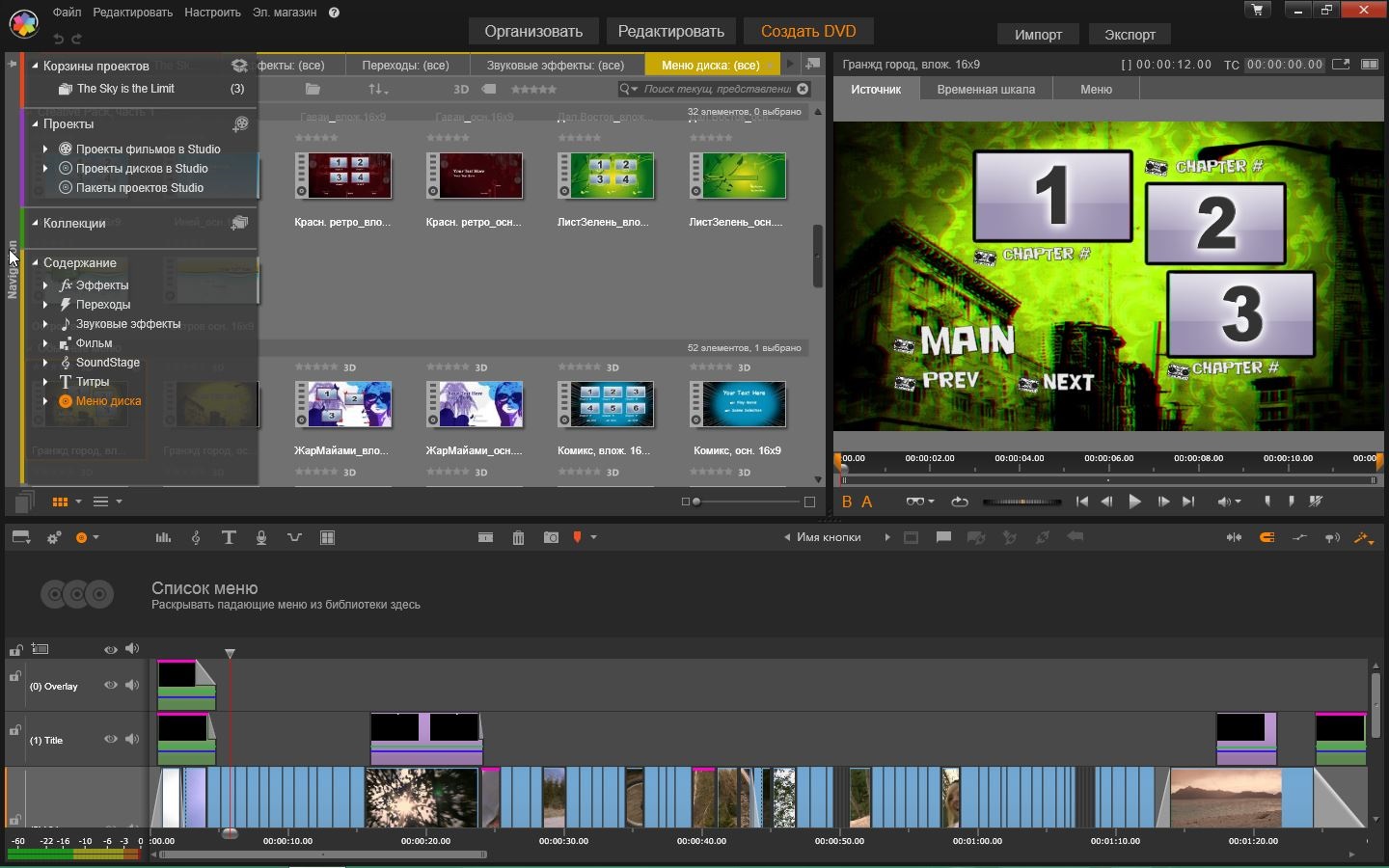Click the camera snapshot icon
The image size is (1389, 868).
coord(551,537)
